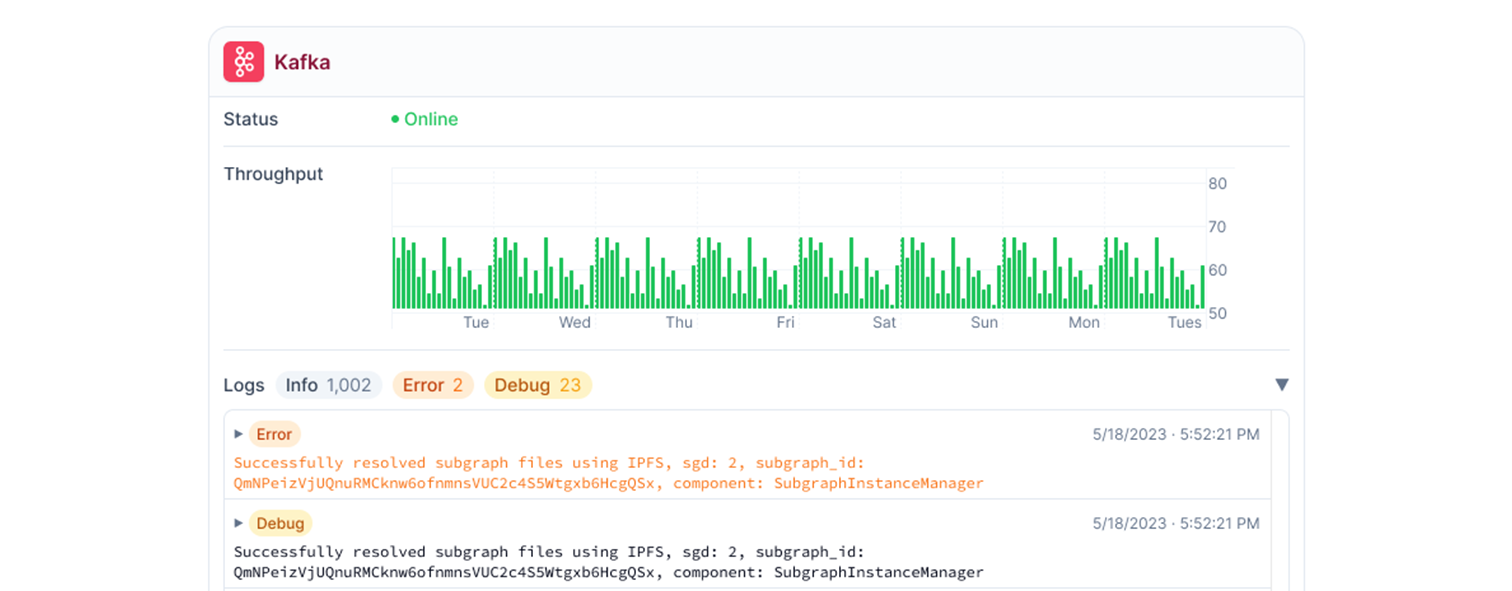This screenshot has width=1512, height=591.
Task: Filter logs by Error 2 badge
Action: pyautogui.click(x=433, y=385)
